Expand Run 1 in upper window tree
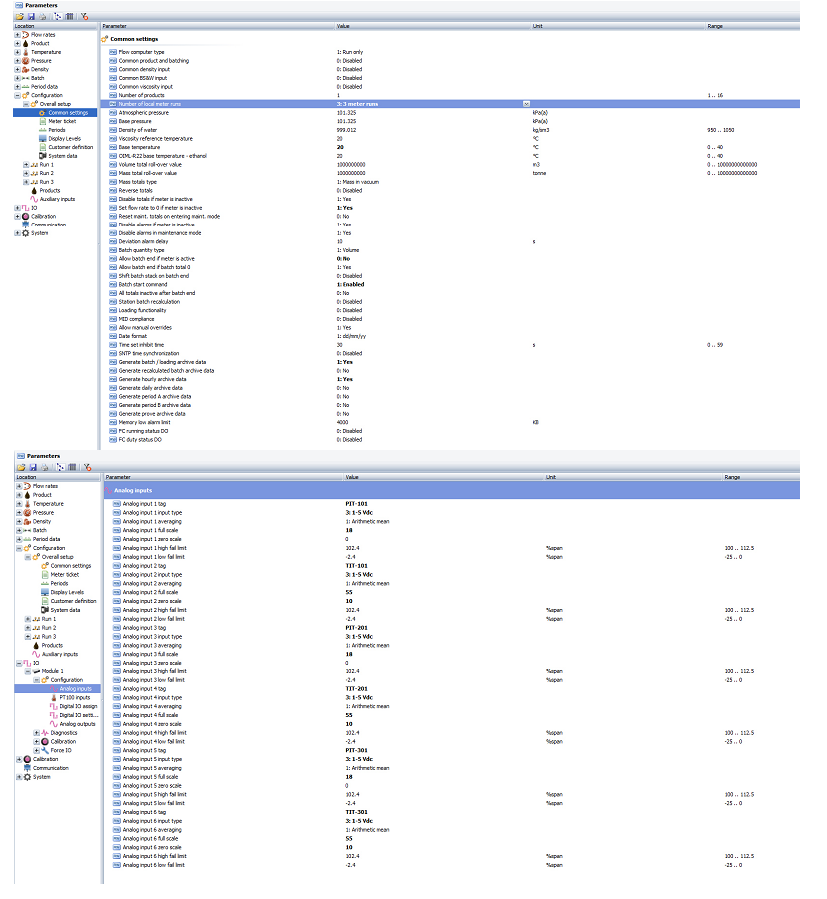The height and width of the screenshot is (899, 827). (x=26, y=165)
